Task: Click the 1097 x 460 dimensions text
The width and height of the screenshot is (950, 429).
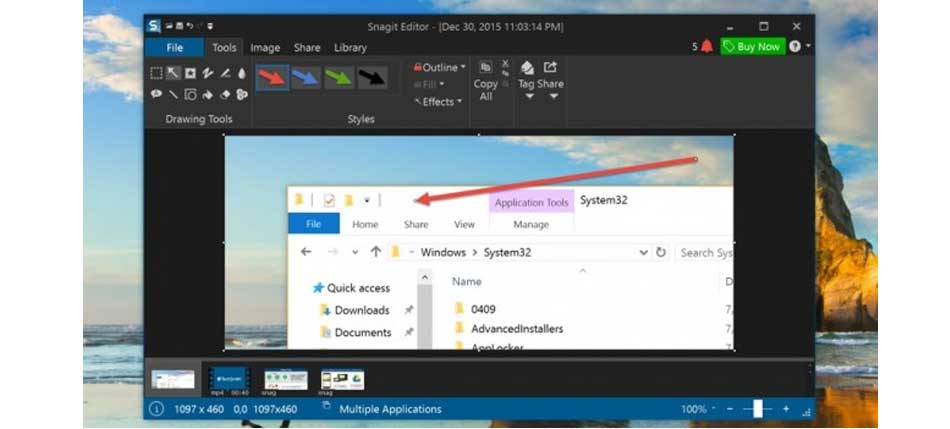Action: [x=199, y=409]
